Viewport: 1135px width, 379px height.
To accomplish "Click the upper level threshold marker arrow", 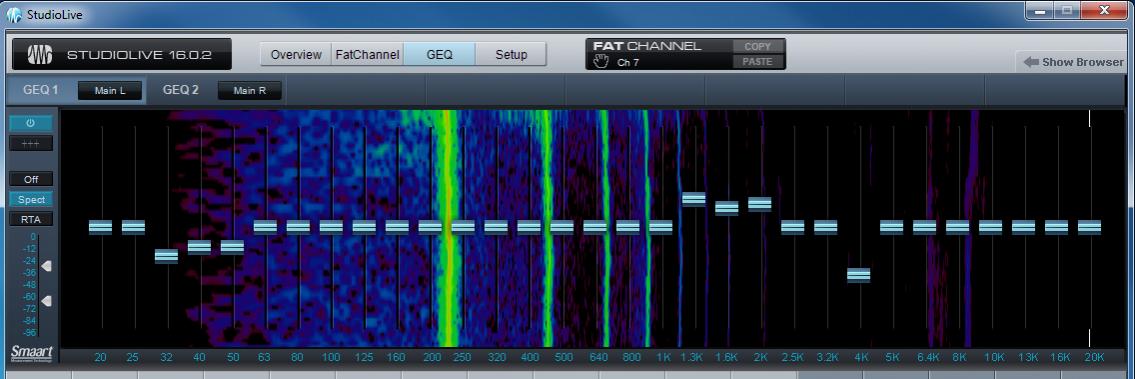I will click(x=47, y=267).
